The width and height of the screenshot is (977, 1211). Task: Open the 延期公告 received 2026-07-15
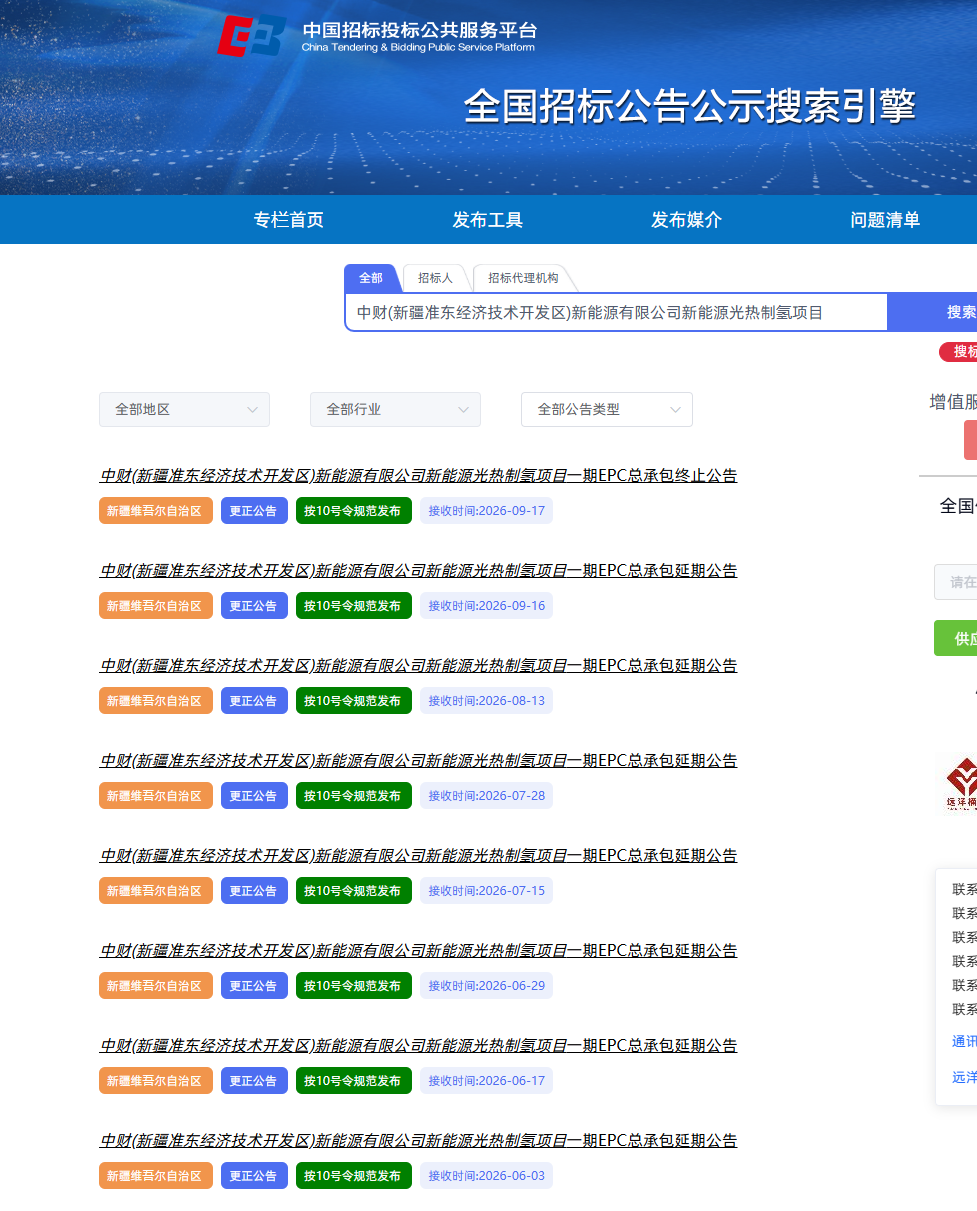[418, 855]
